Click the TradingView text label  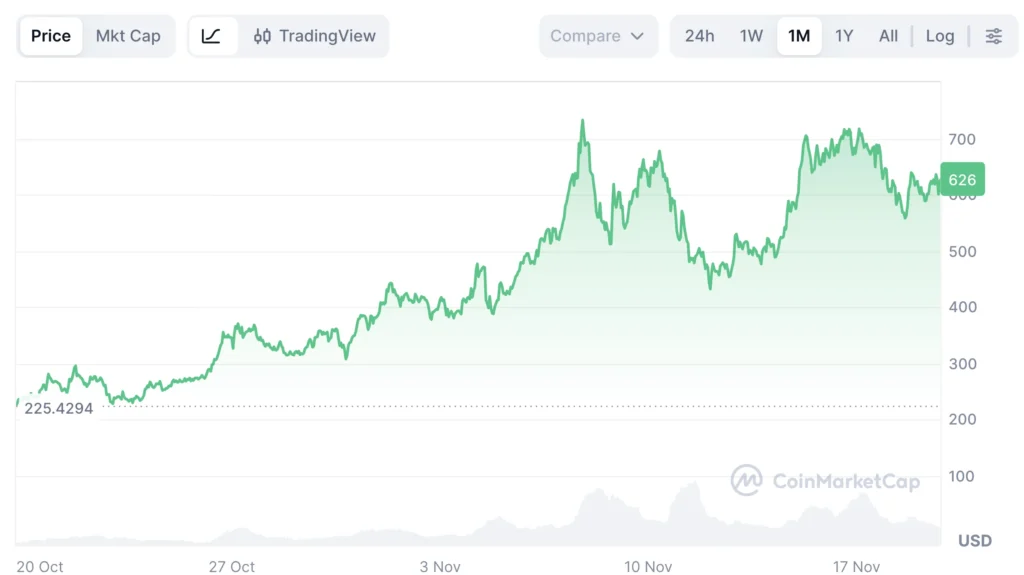pos(327,36)
